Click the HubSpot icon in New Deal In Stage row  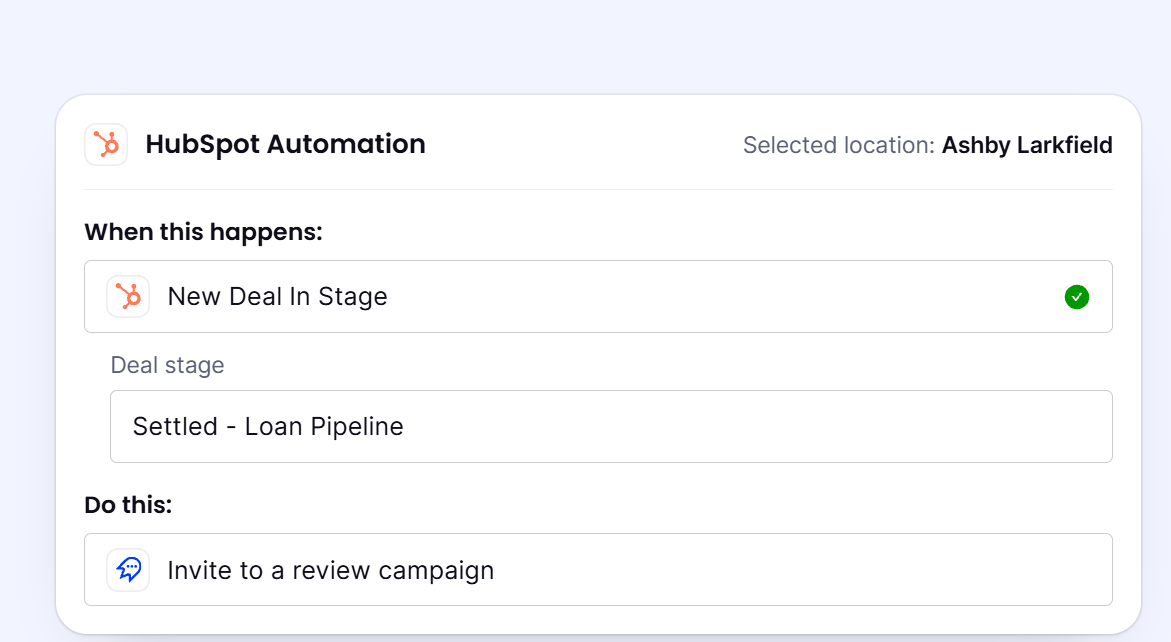tap(128, 296)
